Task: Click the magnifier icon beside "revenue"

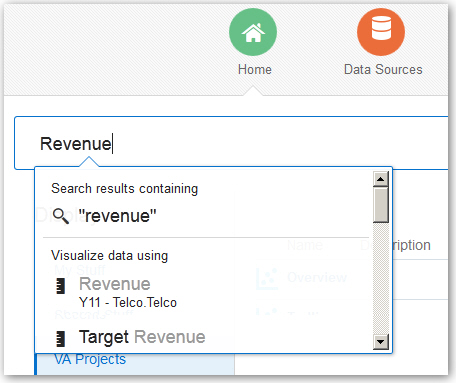Action: pyautogui.click(x=61, y=216)
